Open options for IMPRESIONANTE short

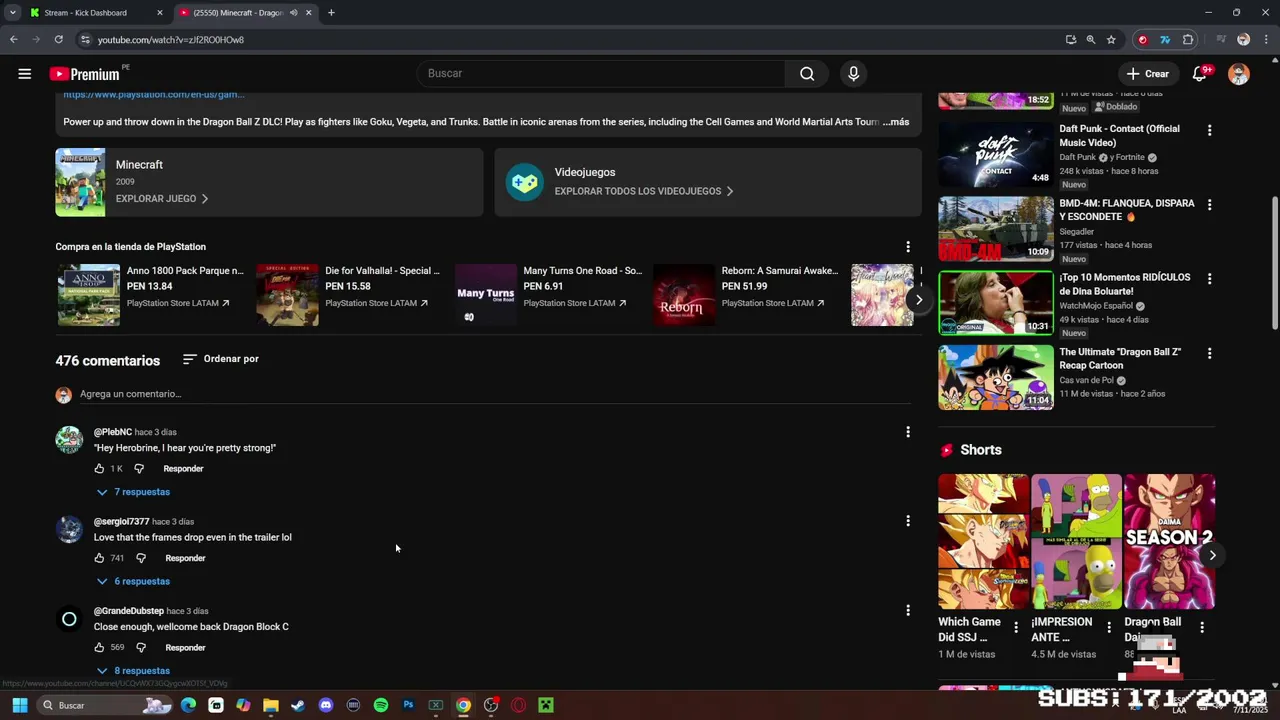1109,628
